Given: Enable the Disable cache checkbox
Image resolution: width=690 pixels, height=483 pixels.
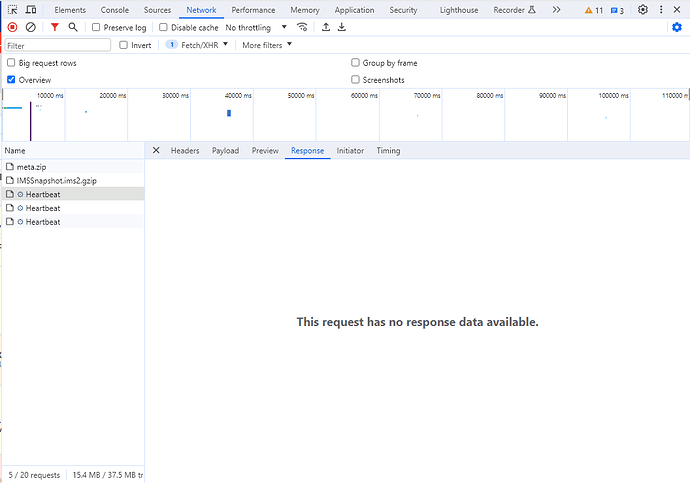Looking at the screenshot, I should (163, 27).
